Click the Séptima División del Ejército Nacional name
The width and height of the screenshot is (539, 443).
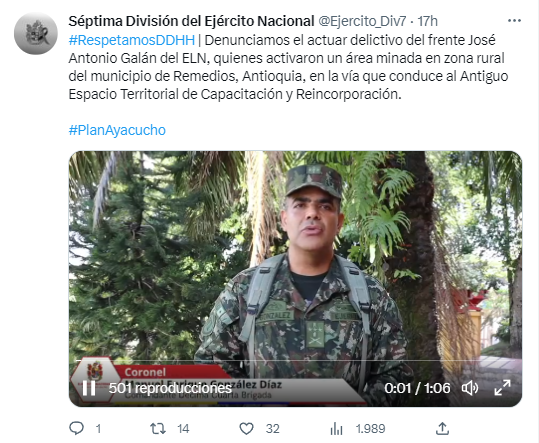(x=191, y=21)
